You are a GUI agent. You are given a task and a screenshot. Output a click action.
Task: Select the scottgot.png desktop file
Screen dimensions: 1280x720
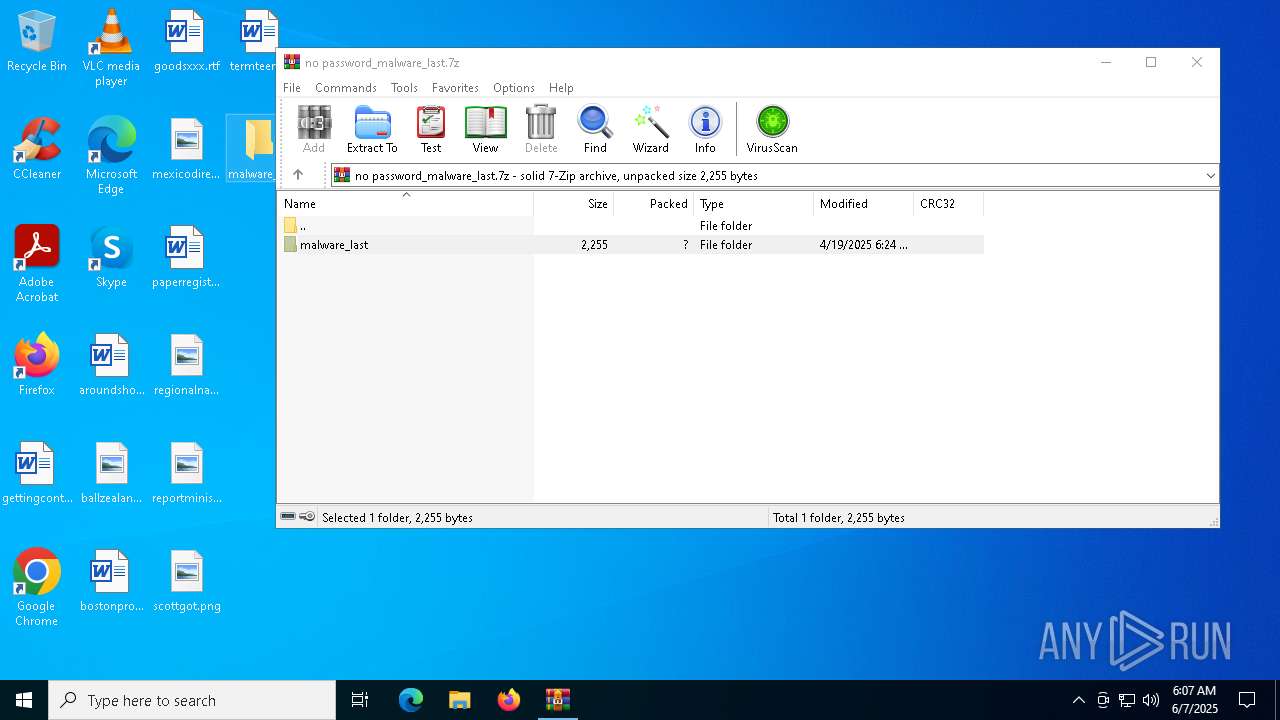[186, 581]
